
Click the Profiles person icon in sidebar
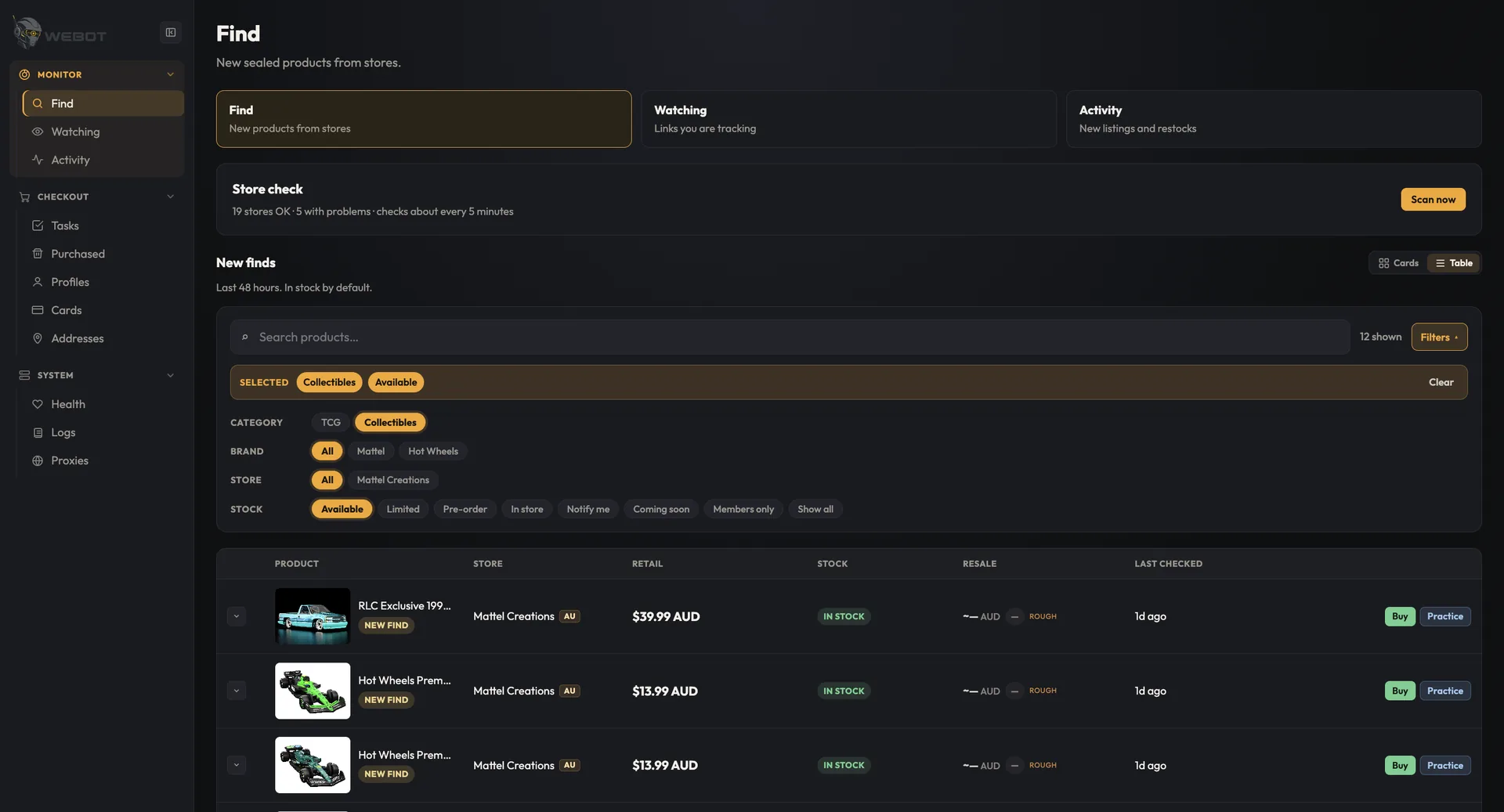click(x=38, y=282)
